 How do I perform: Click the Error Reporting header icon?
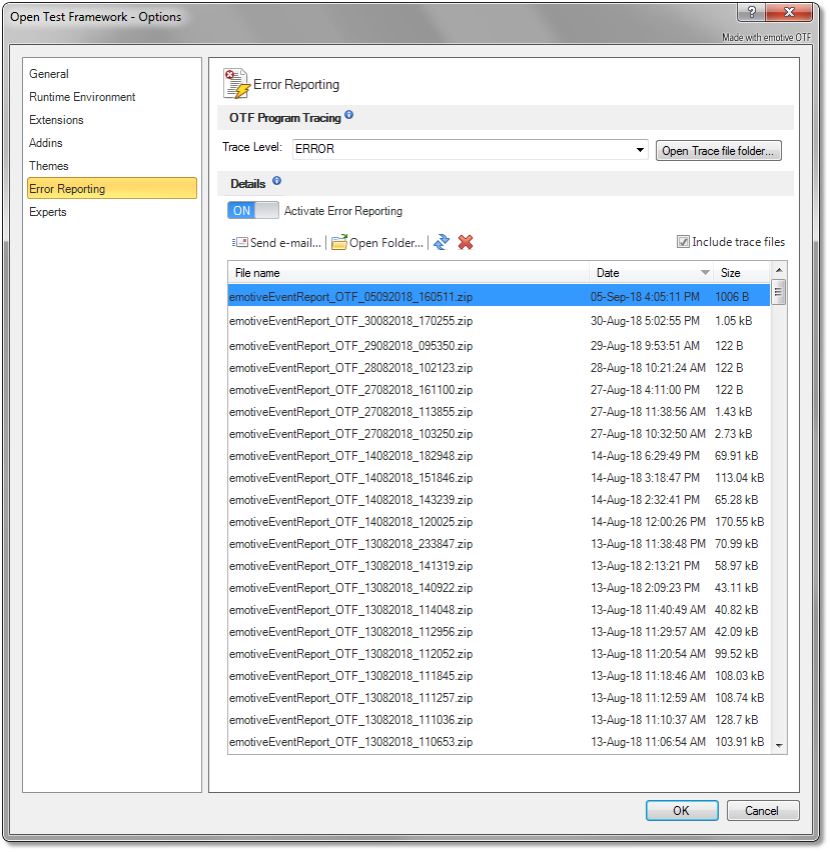pos(236,83)
